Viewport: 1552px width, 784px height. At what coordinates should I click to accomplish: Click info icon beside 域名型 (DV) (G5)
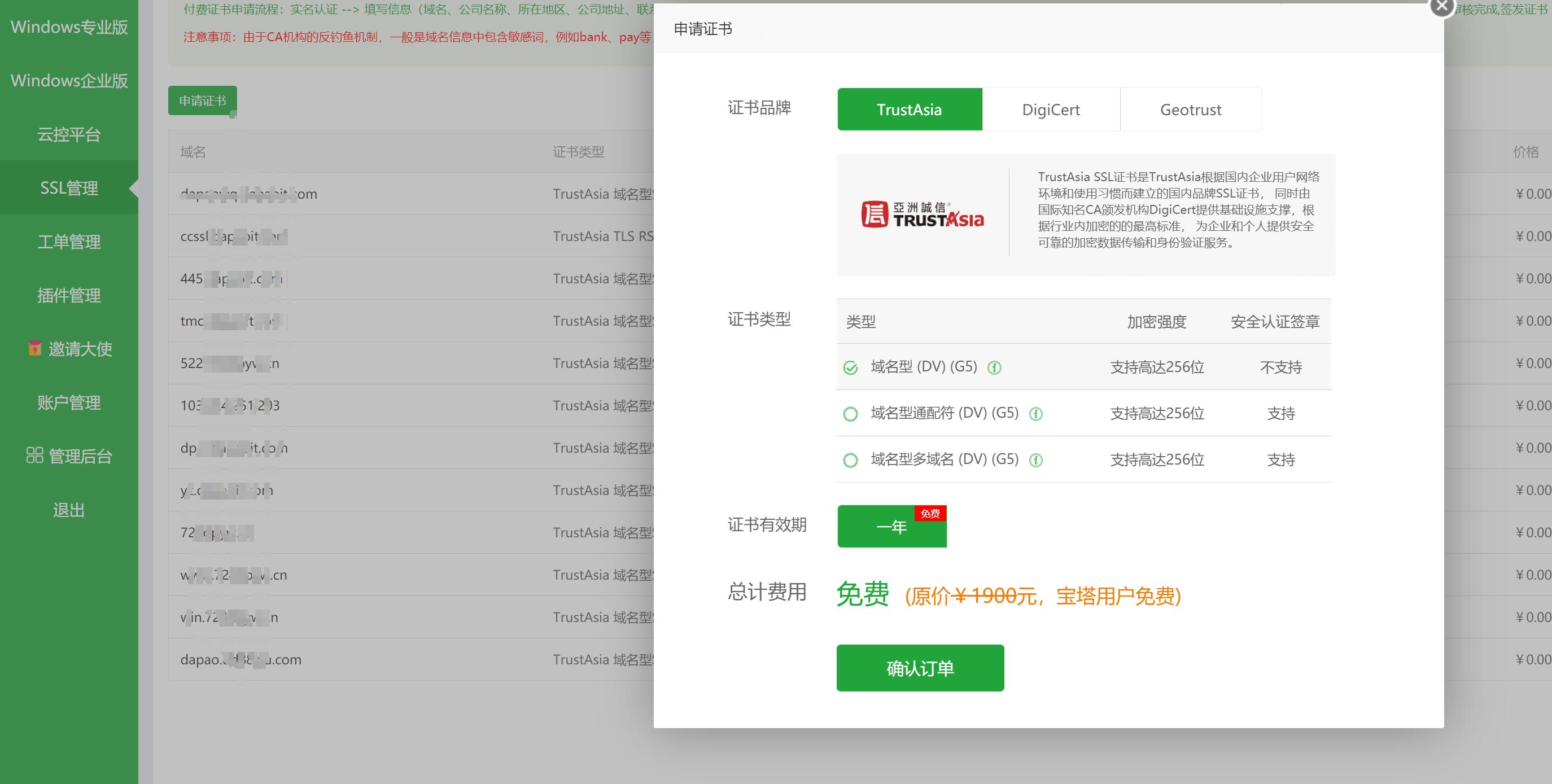pos(994,367)
